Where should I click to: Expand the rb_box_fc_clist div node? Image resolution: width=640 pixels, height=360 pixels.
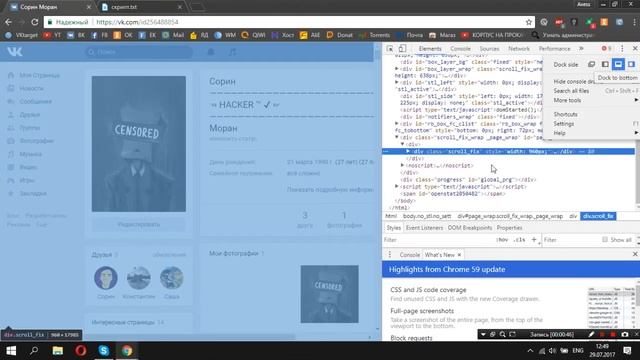pyautogui.click(x=397, y=123)
